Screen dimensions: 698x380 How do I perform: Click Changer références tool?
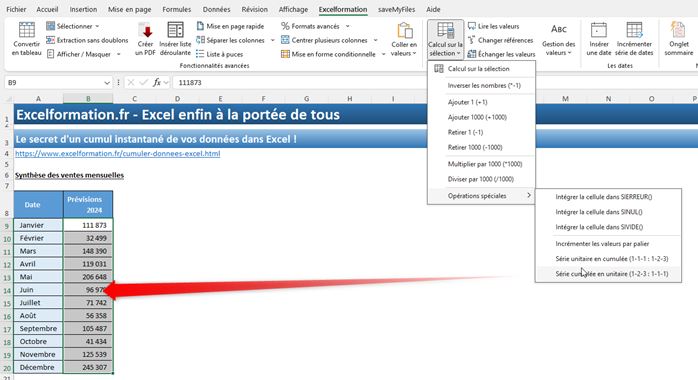[500, 40]
